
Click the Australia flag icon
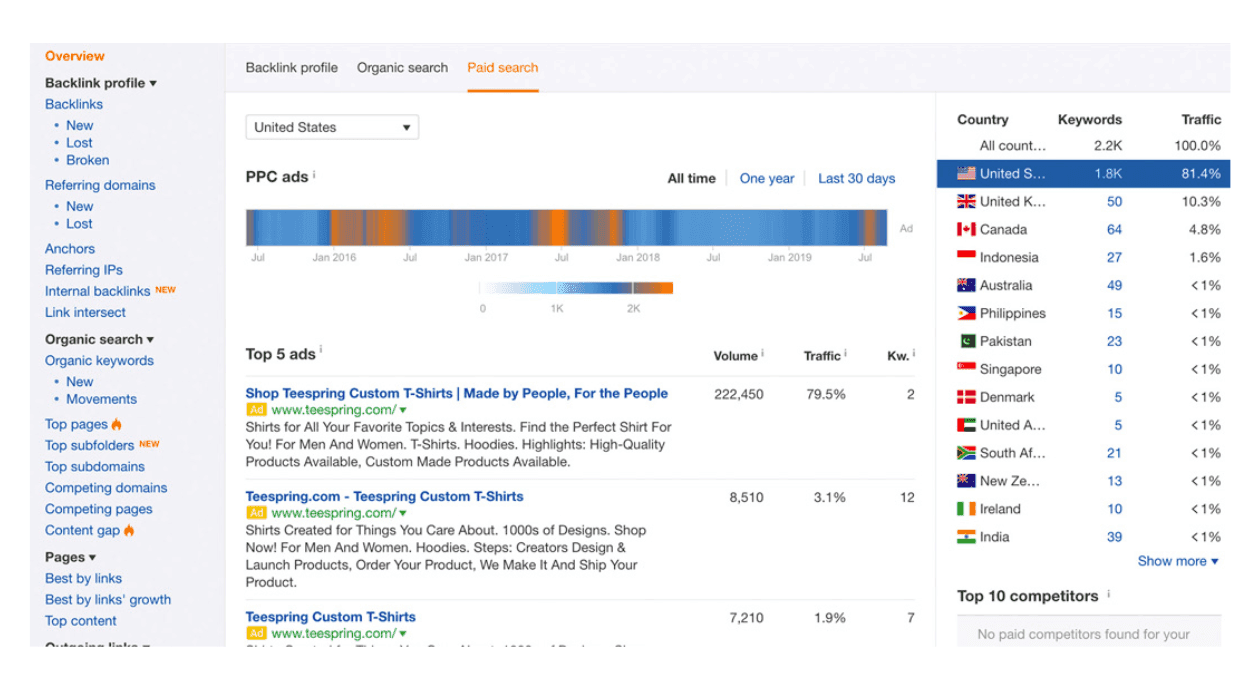(x=966, y=285)
